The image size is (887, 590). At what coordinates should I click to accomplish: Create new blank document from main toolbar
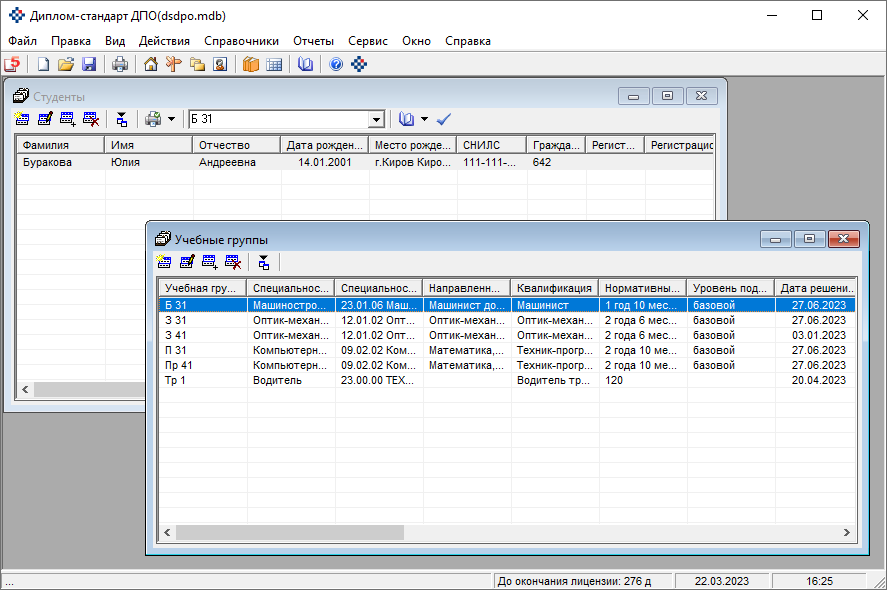coord(43,65)
